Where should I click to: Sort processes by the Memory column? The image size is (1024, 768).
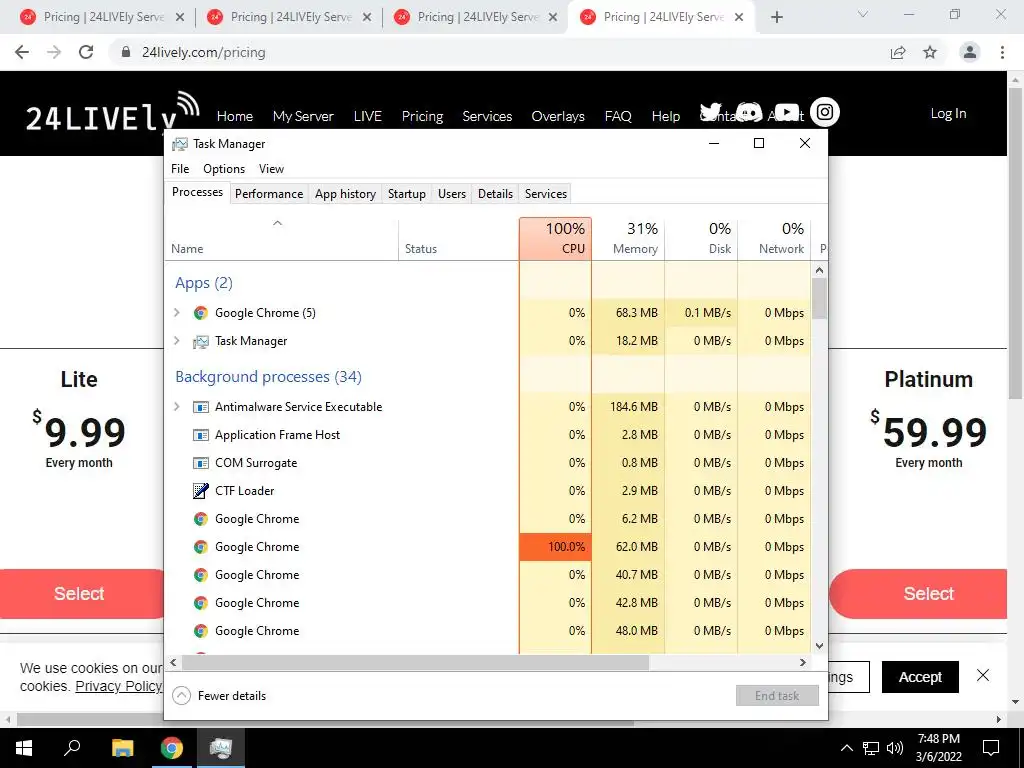click(628, 239)
